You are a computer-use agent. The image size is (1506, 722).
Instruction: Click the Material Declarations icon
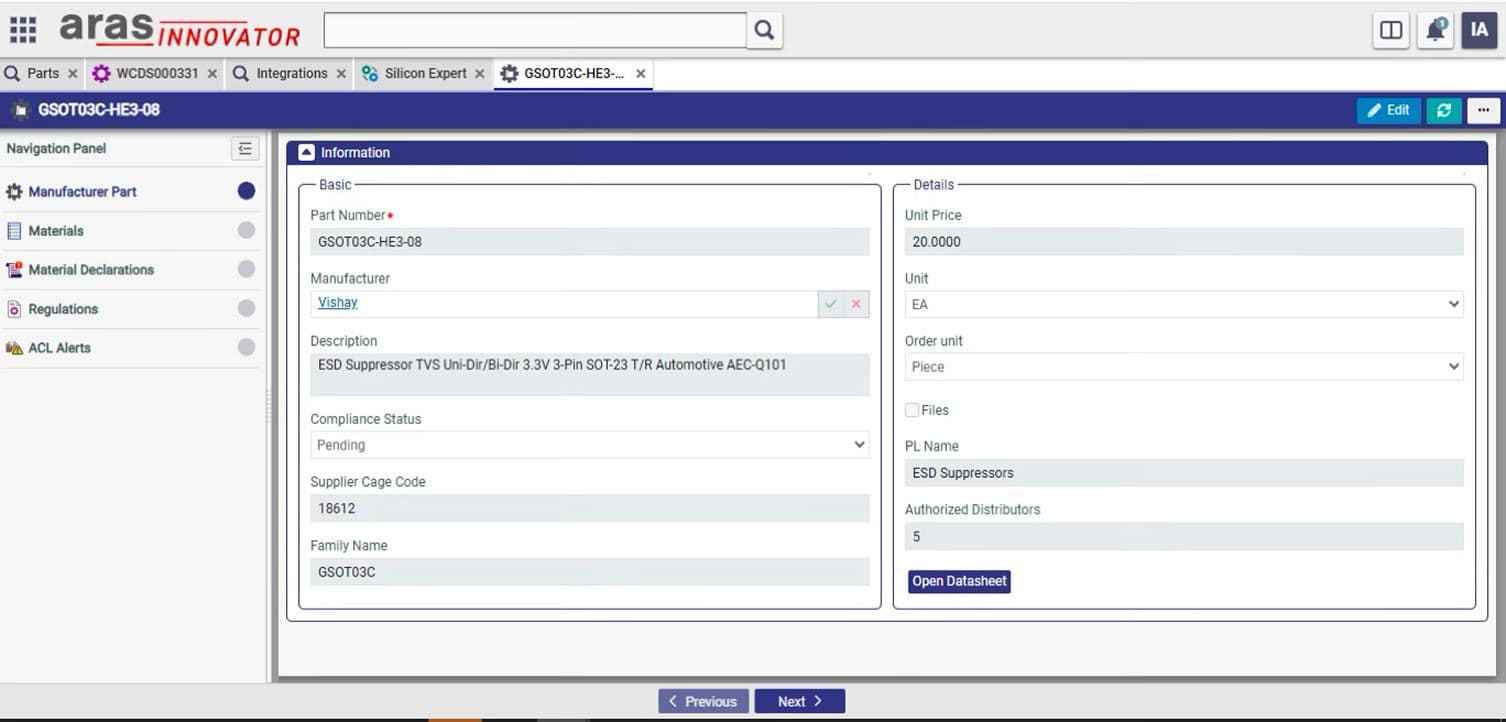(x=14, y=270)
